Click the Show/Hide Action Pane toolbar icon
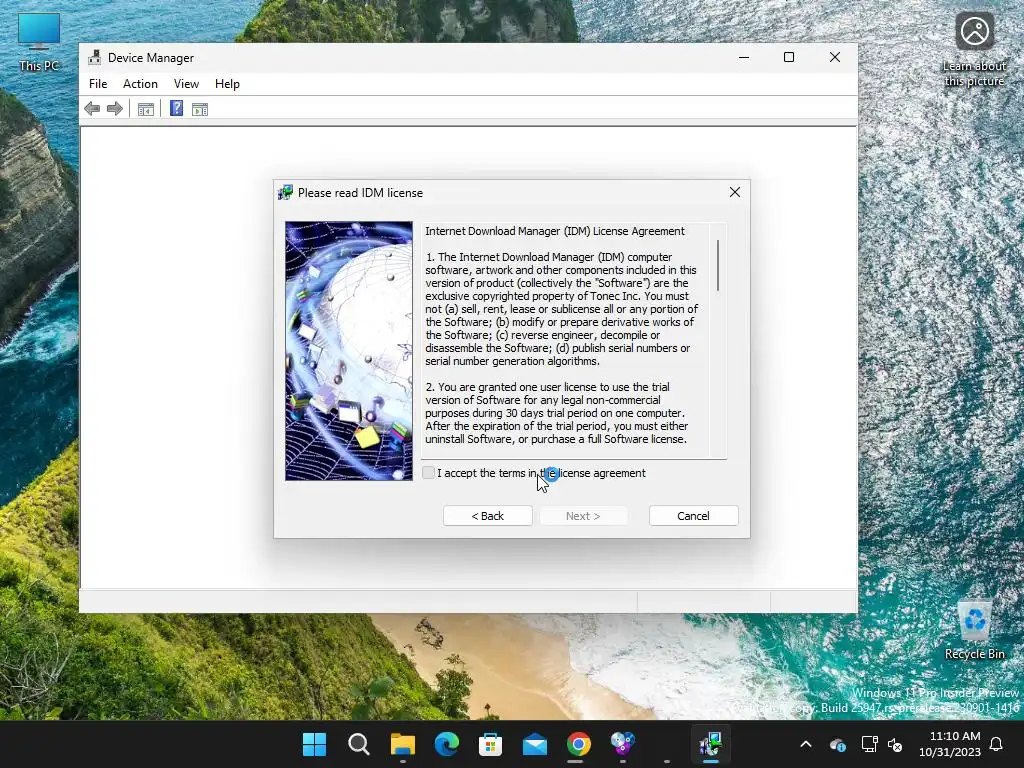 tap(200, 109)
